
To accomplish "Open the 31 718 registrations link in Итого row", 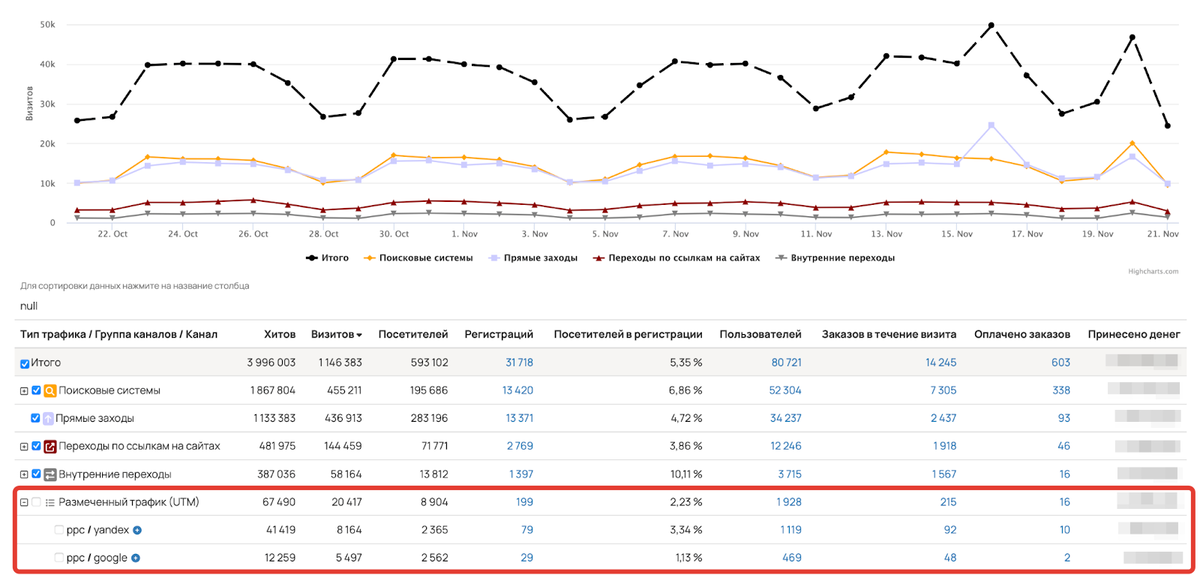I will [x=519, y=363].
